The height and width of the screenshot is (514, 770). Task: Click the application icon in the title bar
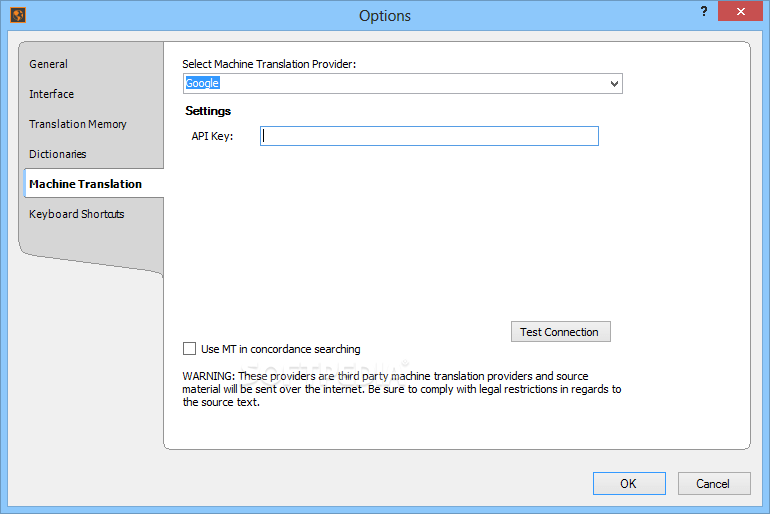click(x=17, y=15)
